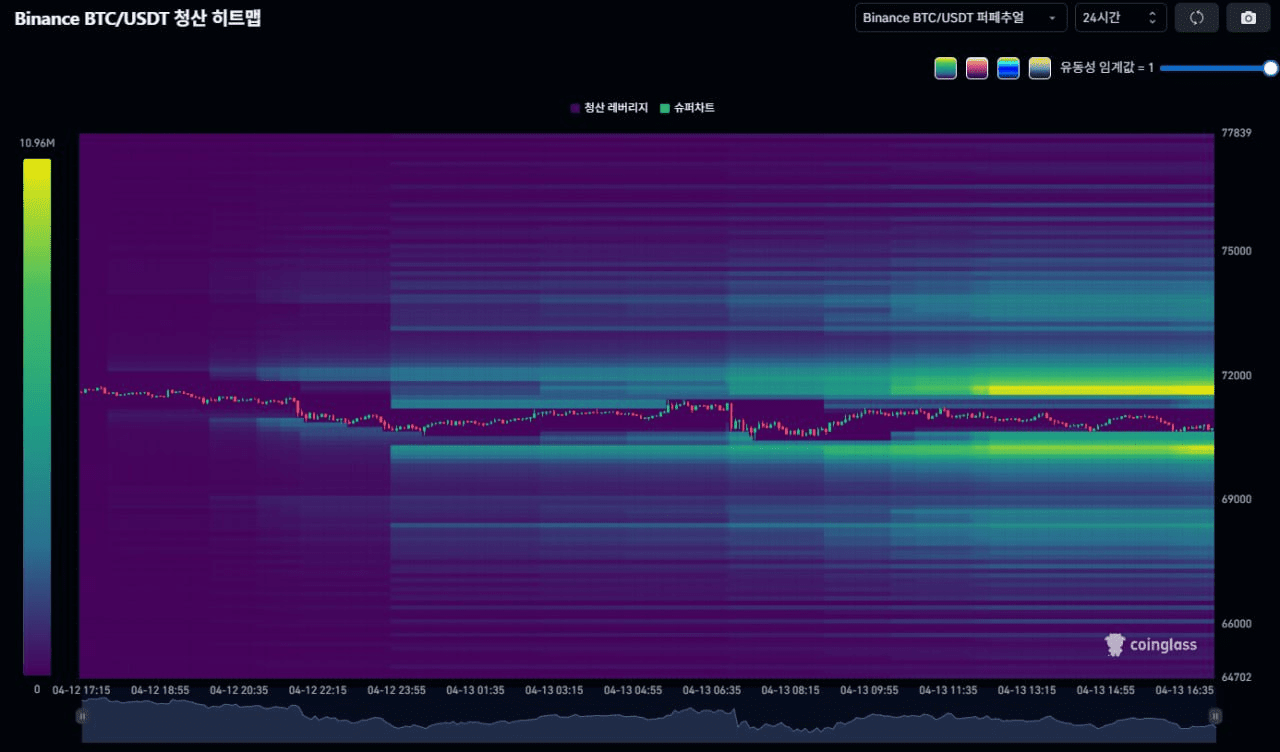Click the 04-13 09:55 time axis label
The height and width of the screenshot is (752, 1280).
point(869,690)
